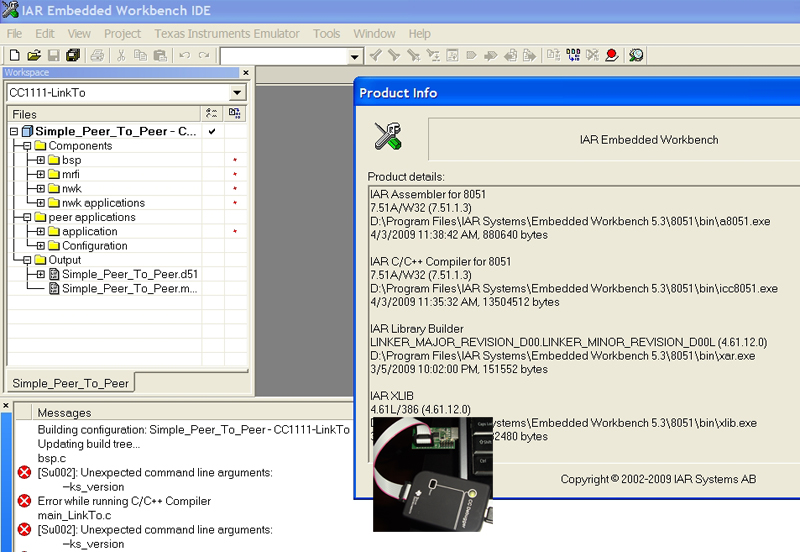
Task: Click the quick search input field
Action: click(284, 57)
